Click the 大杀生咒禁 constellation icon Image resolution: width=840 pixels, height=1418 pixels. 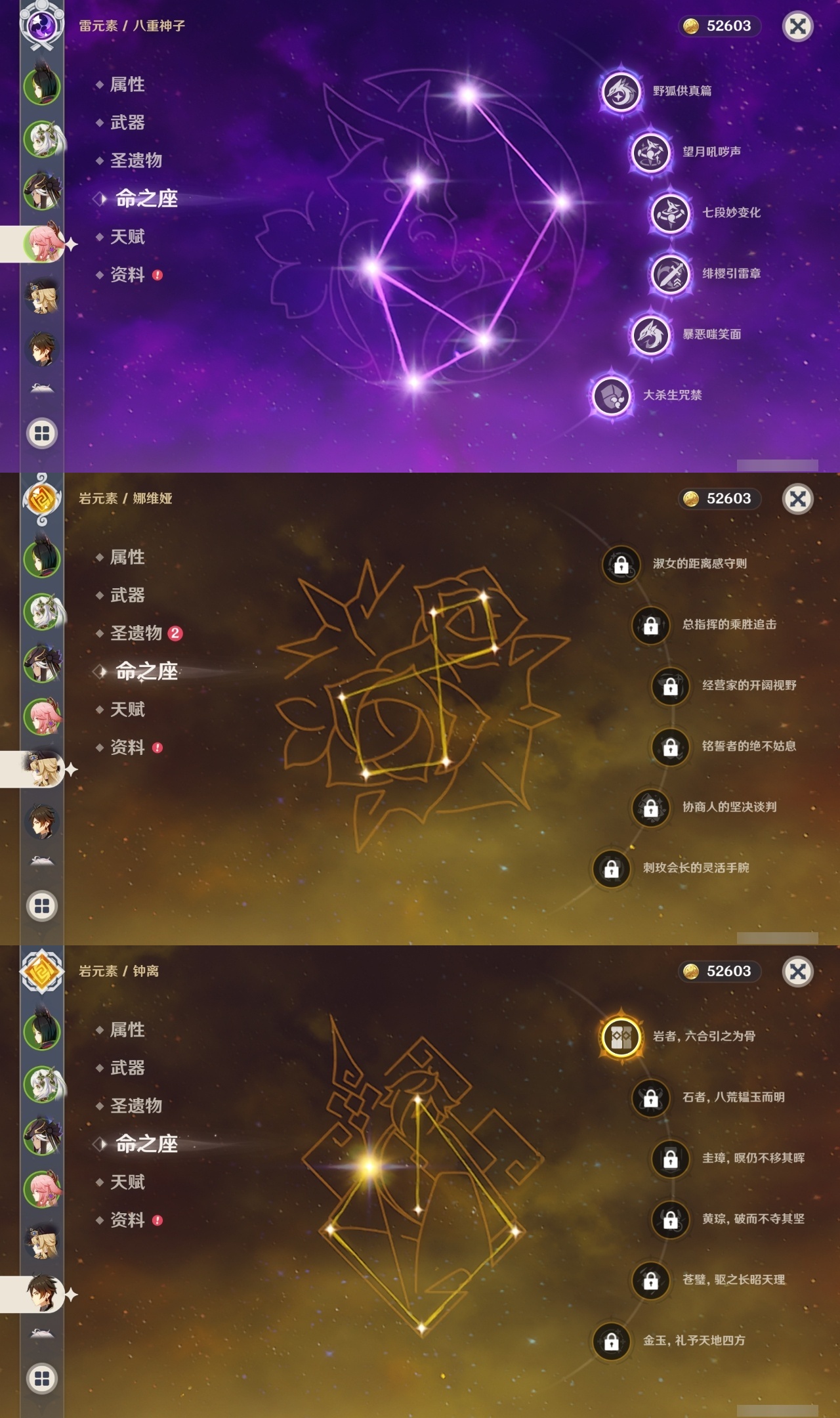click(611, 395)
